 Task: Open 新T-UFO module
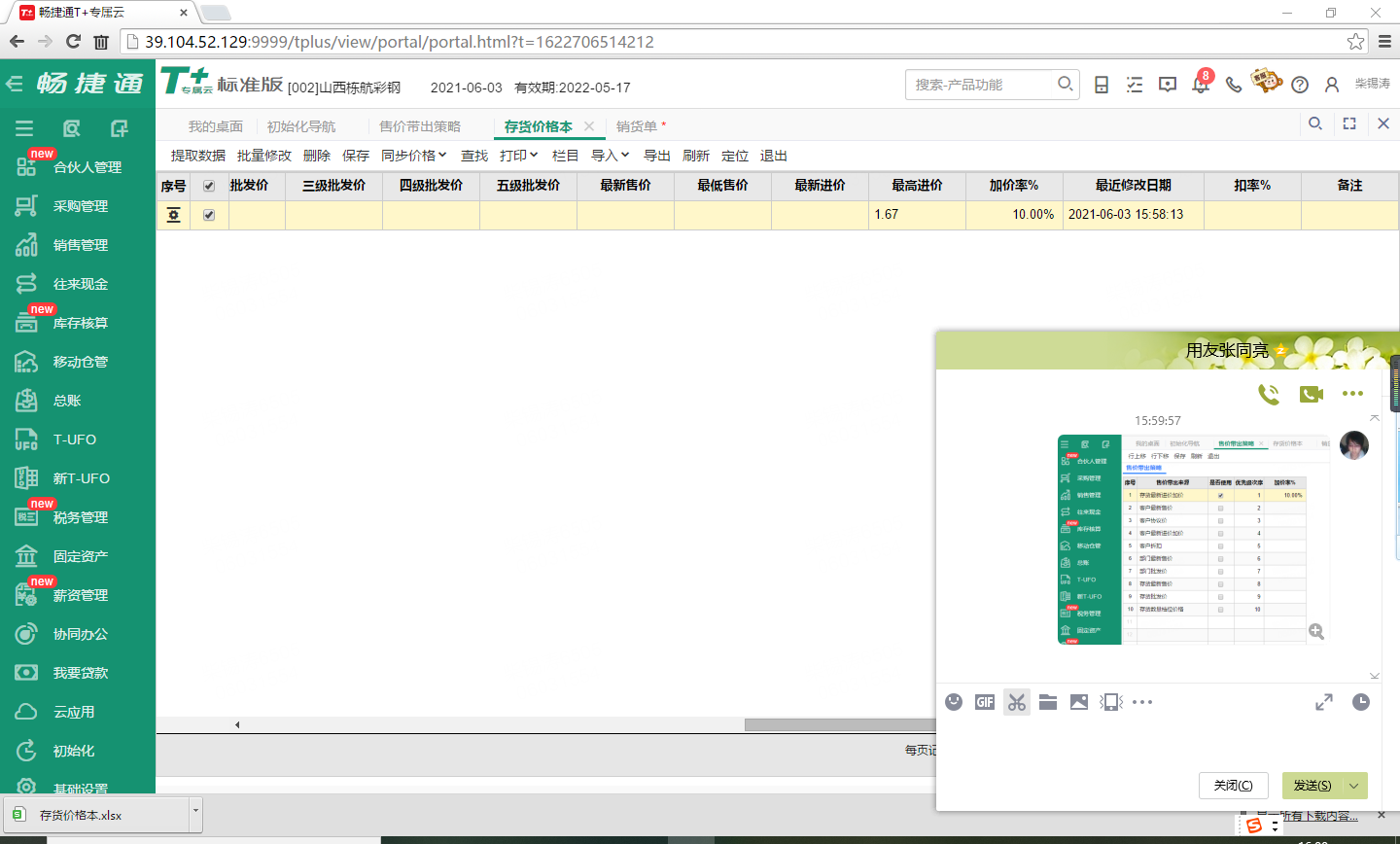pyautogui.click(x=81, y=478)
